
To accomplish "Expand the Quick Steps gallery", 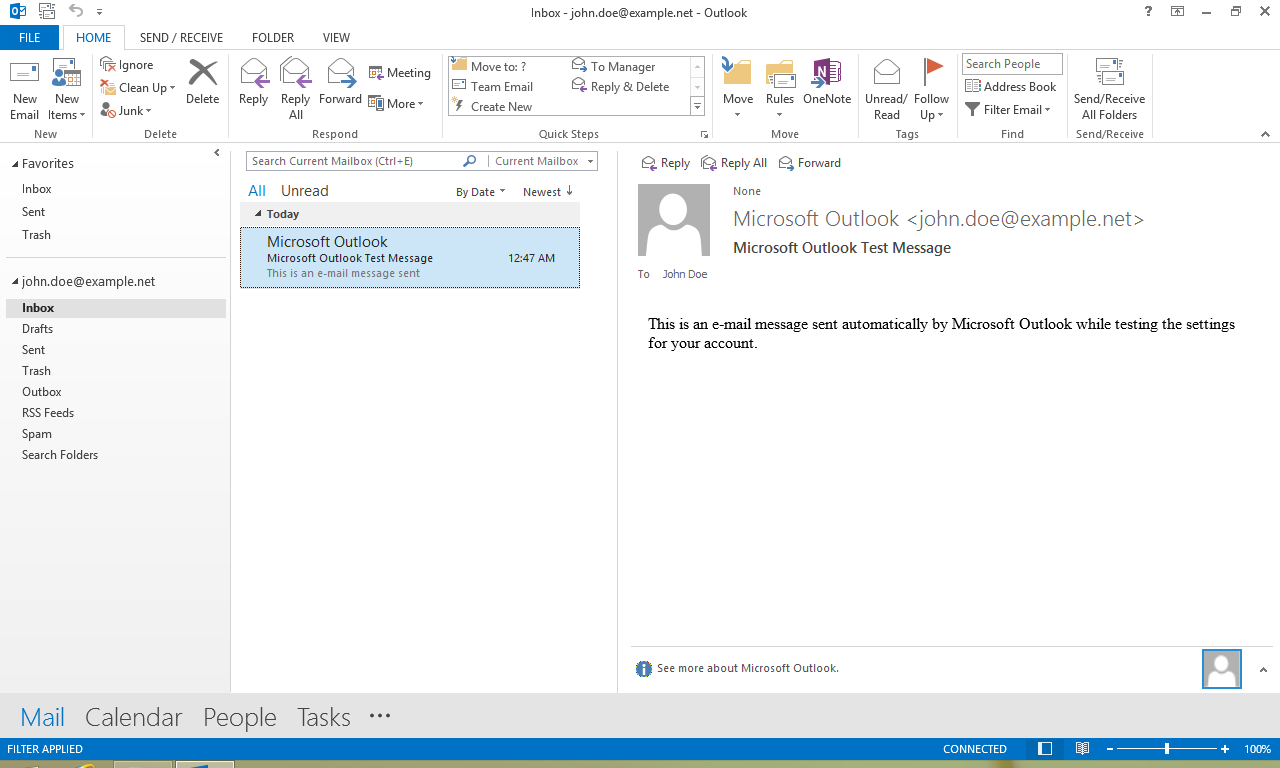I will click(698, 107).
